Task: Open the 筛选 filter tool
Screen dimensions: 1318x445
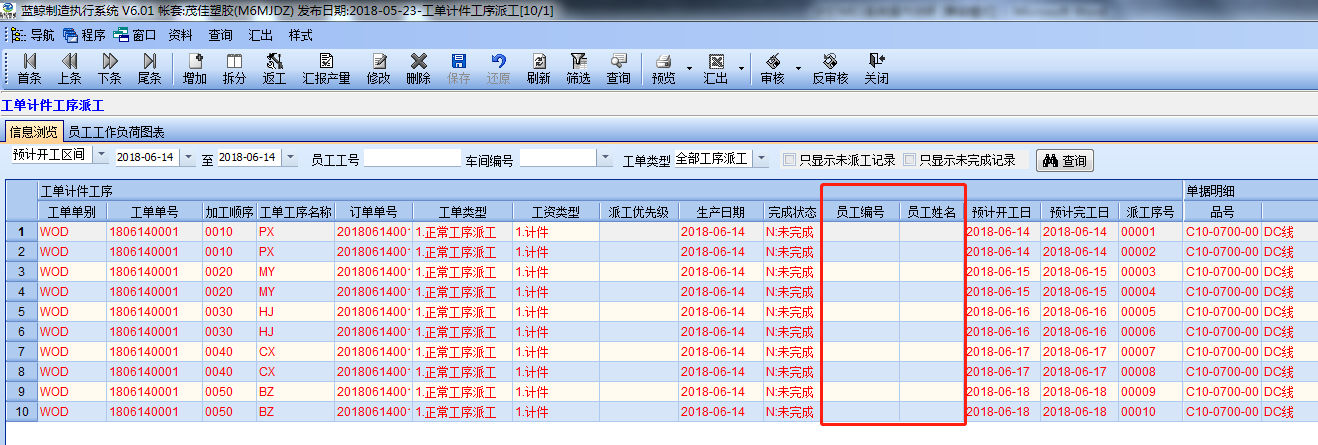Action: tap(578, 68)
